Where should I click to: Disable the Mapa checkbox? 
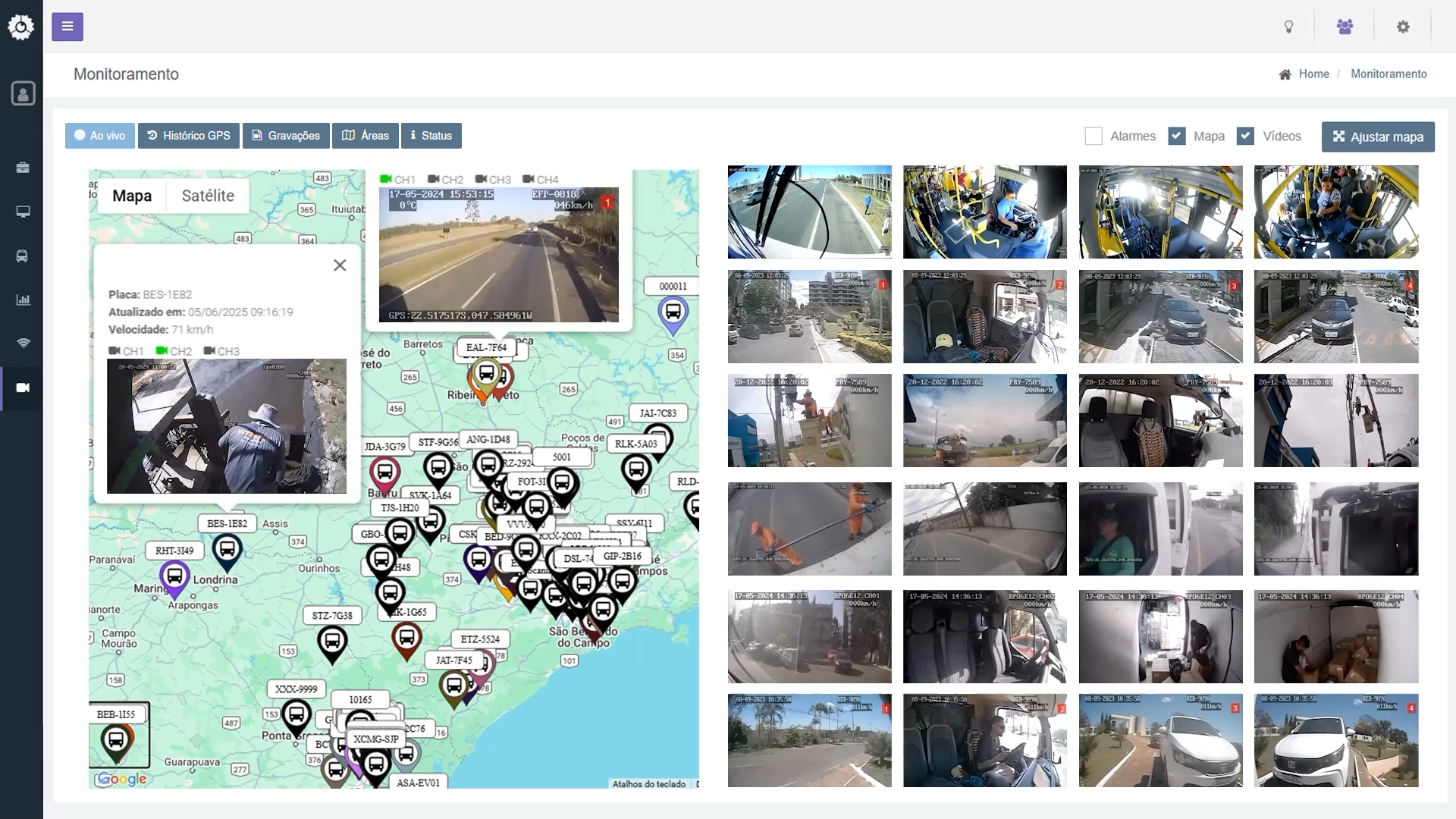[1176, 136]
